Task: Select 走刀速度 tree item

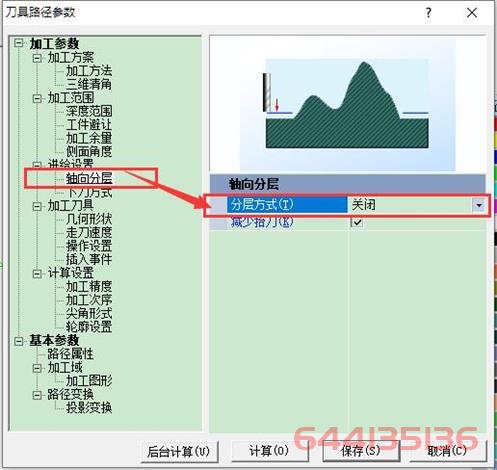Action: click(x=89, y=232)
